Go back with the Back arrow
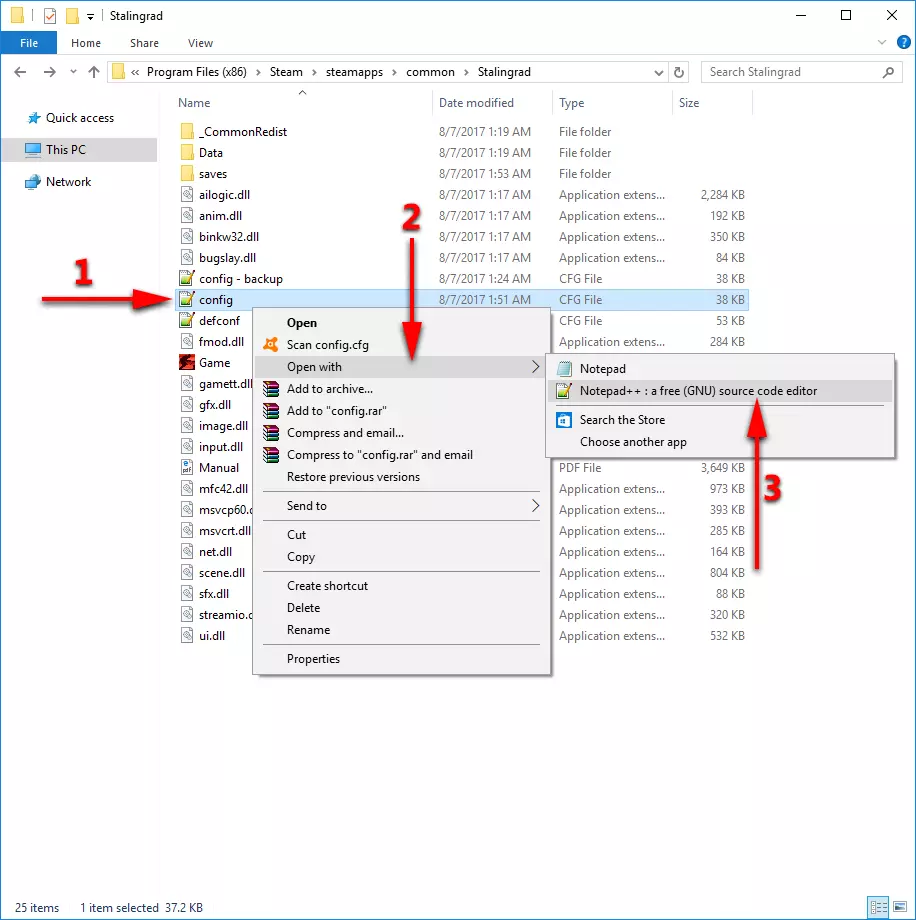Screen dimensions: 916x920 tap(20, 72)
